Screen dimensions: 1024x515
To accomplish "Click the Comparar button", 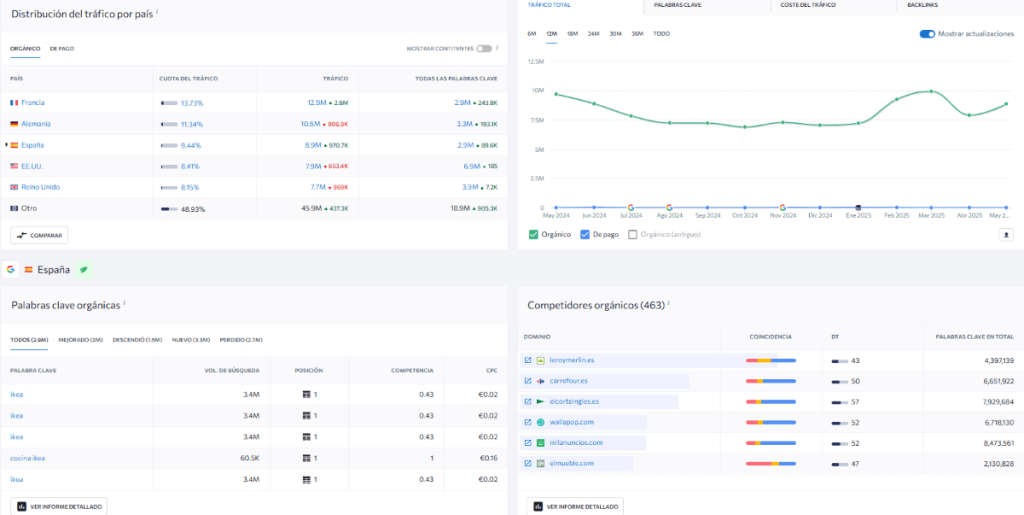I will [x=39, y=235].
